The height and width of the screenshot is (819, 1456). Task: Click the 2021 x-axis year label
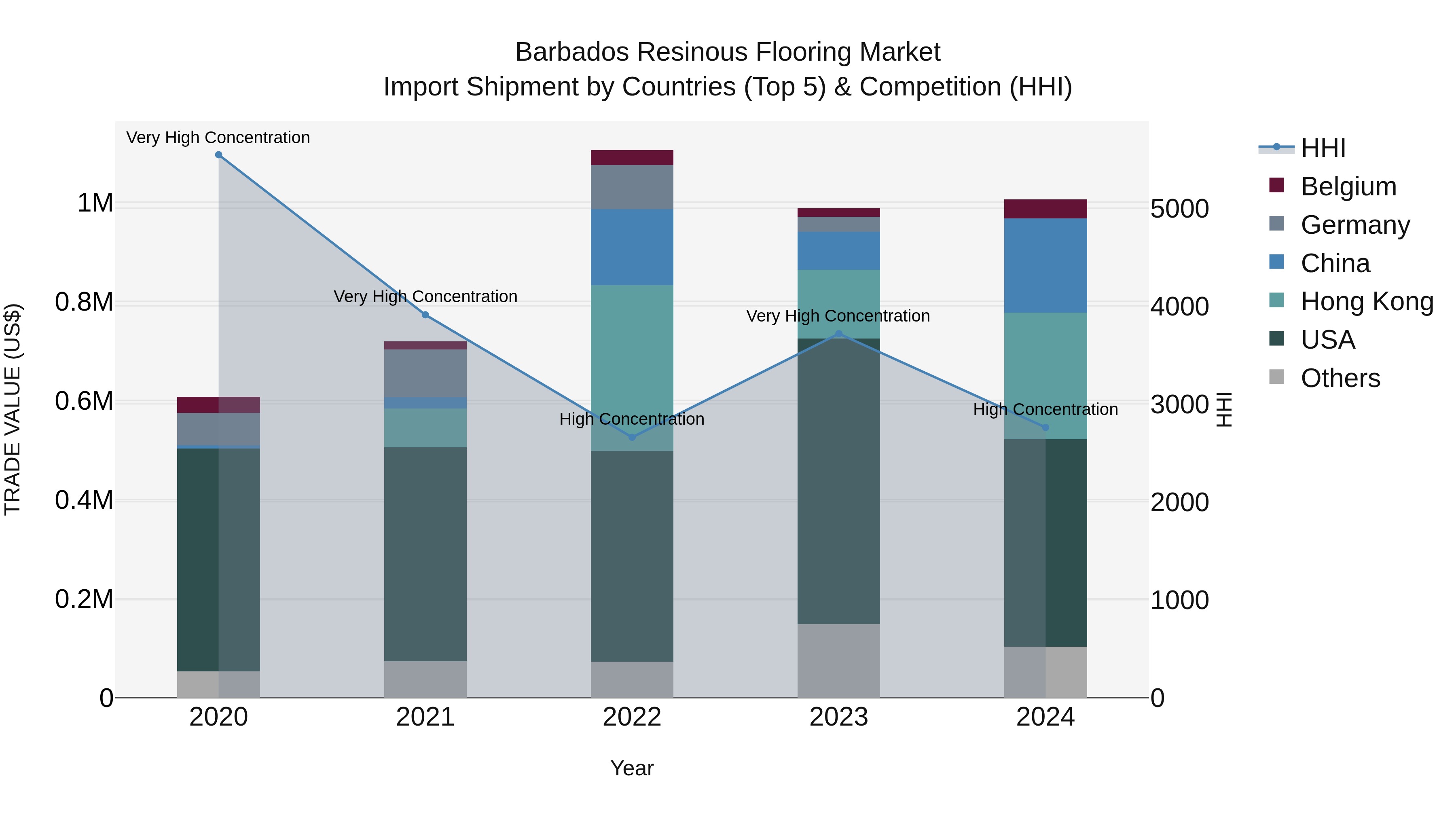click(x=425, y=717)
